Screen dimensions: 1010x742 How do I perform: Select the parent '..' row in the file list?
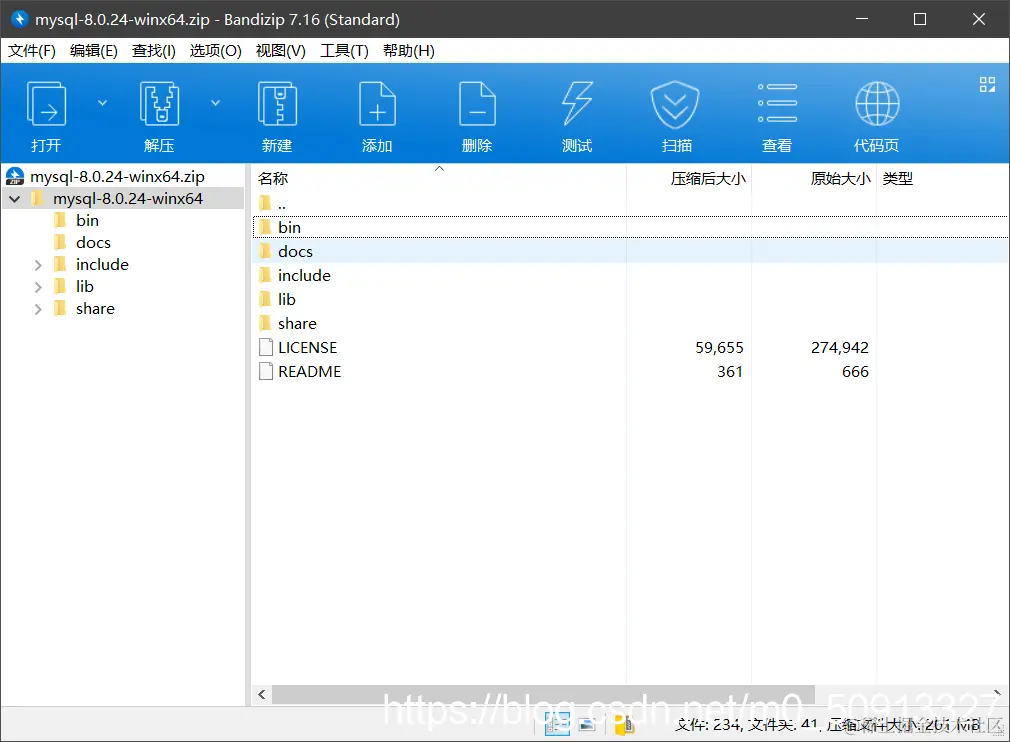(630, 204)
